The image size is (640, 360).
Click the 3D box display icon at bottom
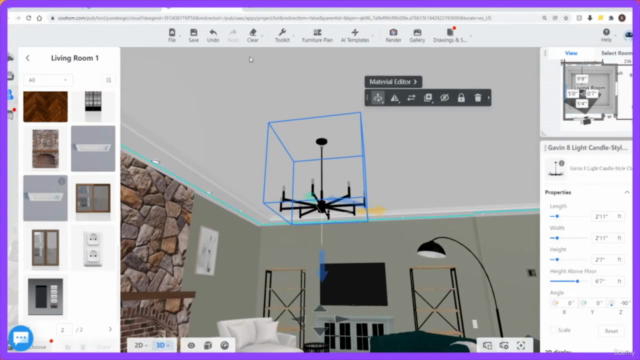pyautogui.click(x=208, y=345)
